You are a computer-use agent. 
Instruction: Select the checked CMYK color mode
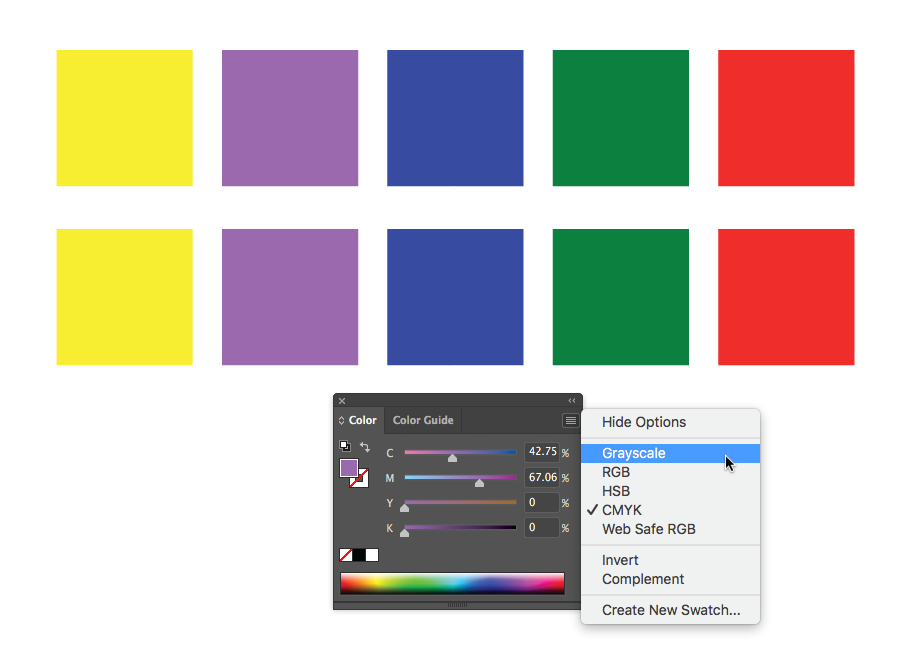(x=622, y=510)
